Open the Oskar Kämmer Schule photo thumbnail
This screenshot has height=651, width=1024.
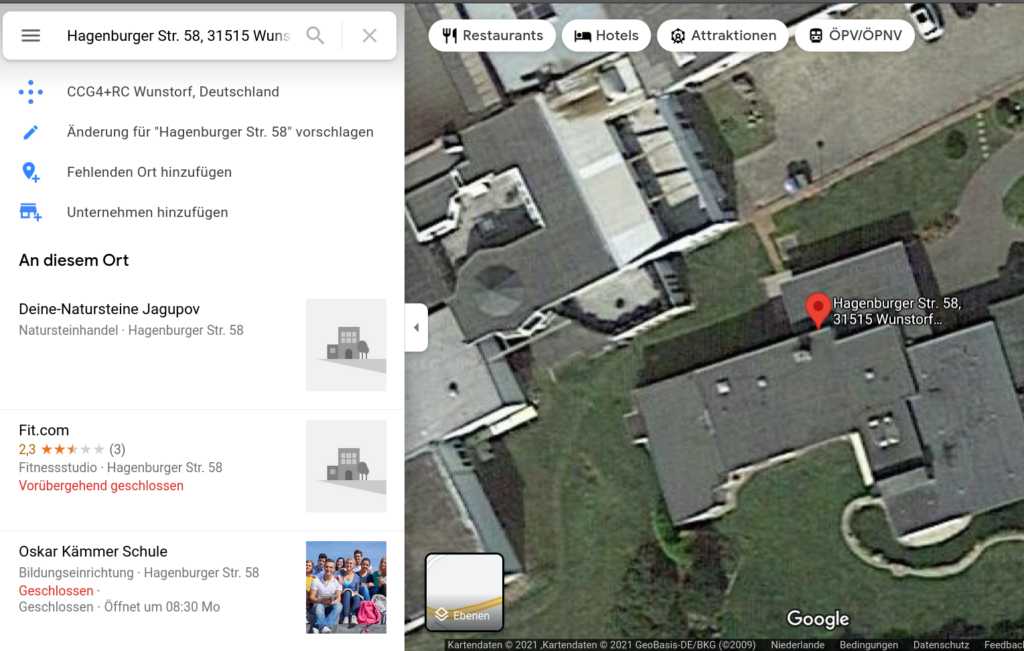point(346,587)
